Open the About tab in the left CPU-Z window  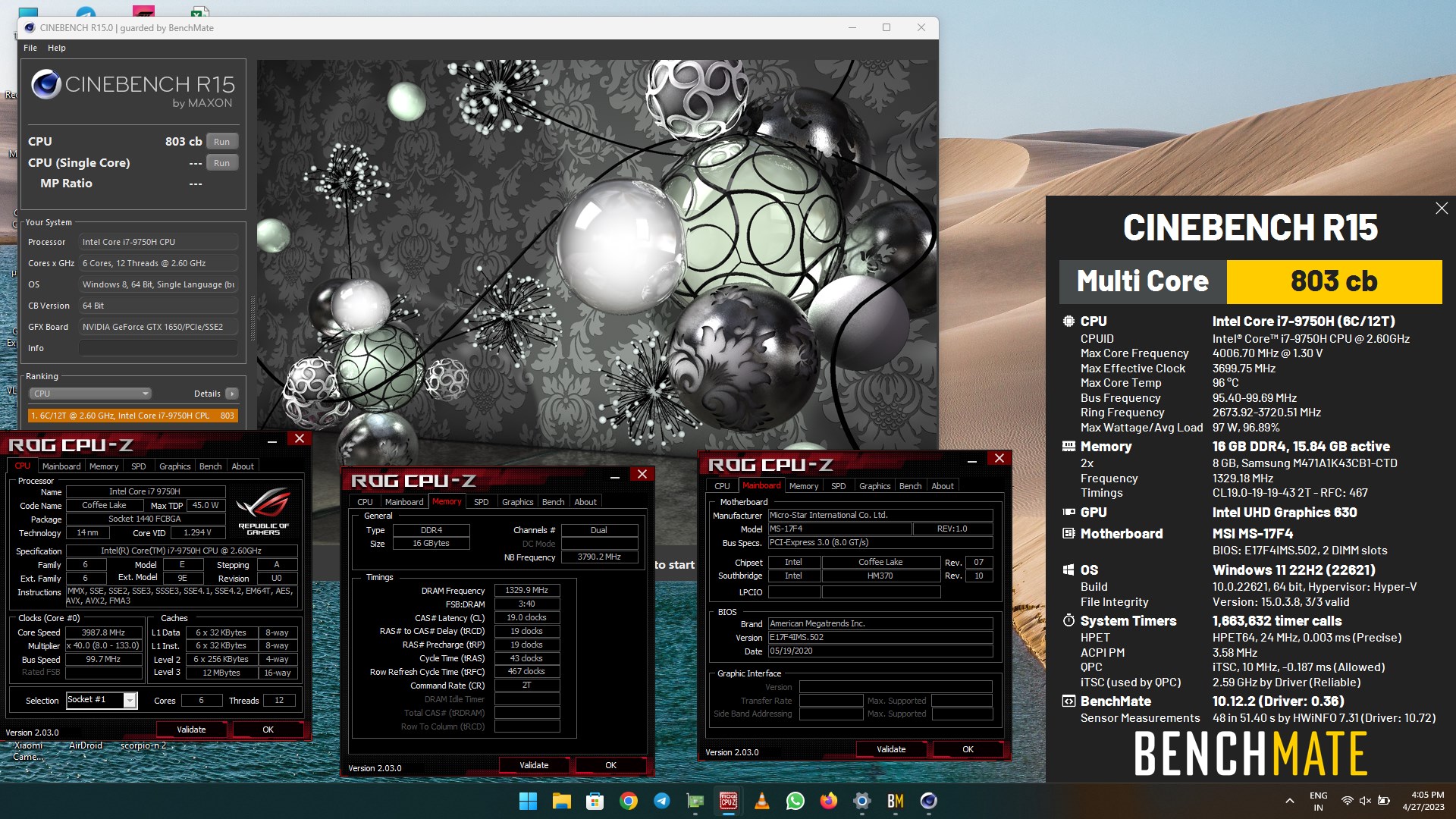(243, 466)
